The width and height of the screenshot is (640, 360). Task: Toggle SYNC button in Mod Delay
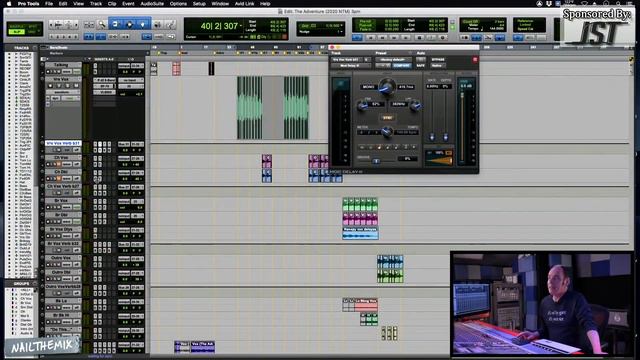point(387,118)
